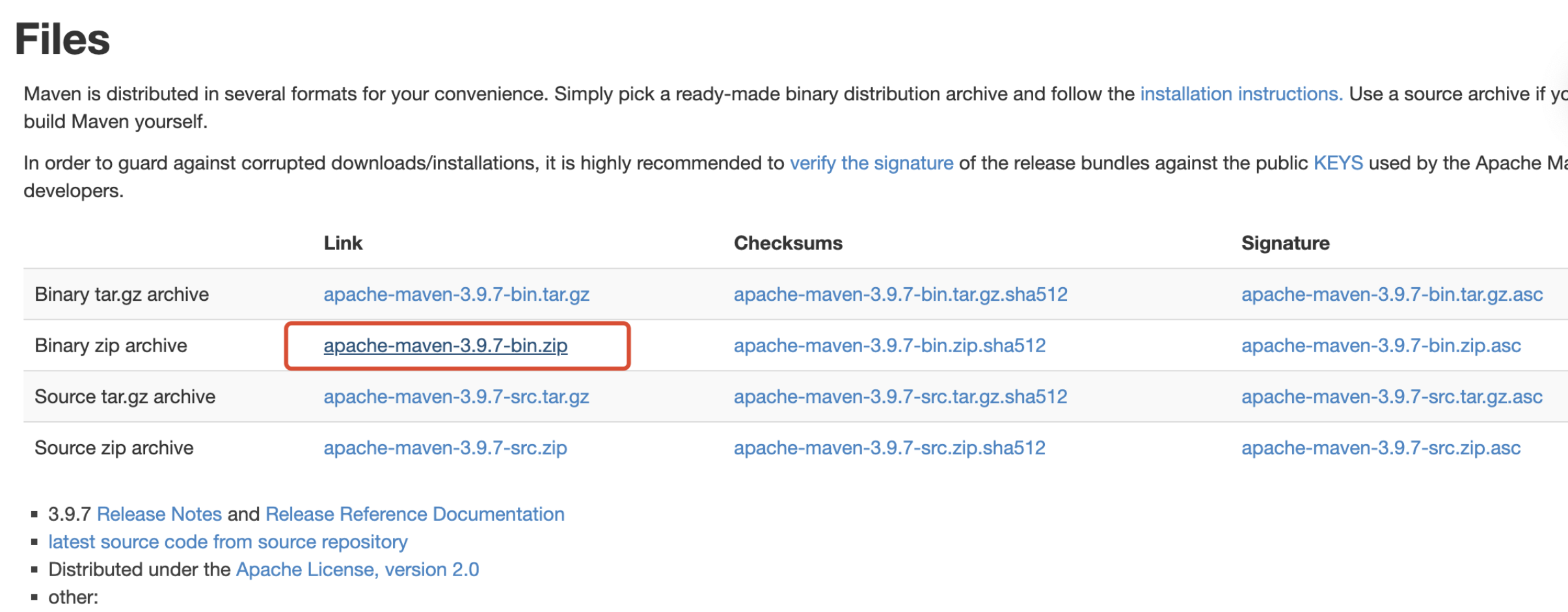The image size is (1568, 612).
Task: Click the Binary zip archive row label
Action: [x=111, y=346]
